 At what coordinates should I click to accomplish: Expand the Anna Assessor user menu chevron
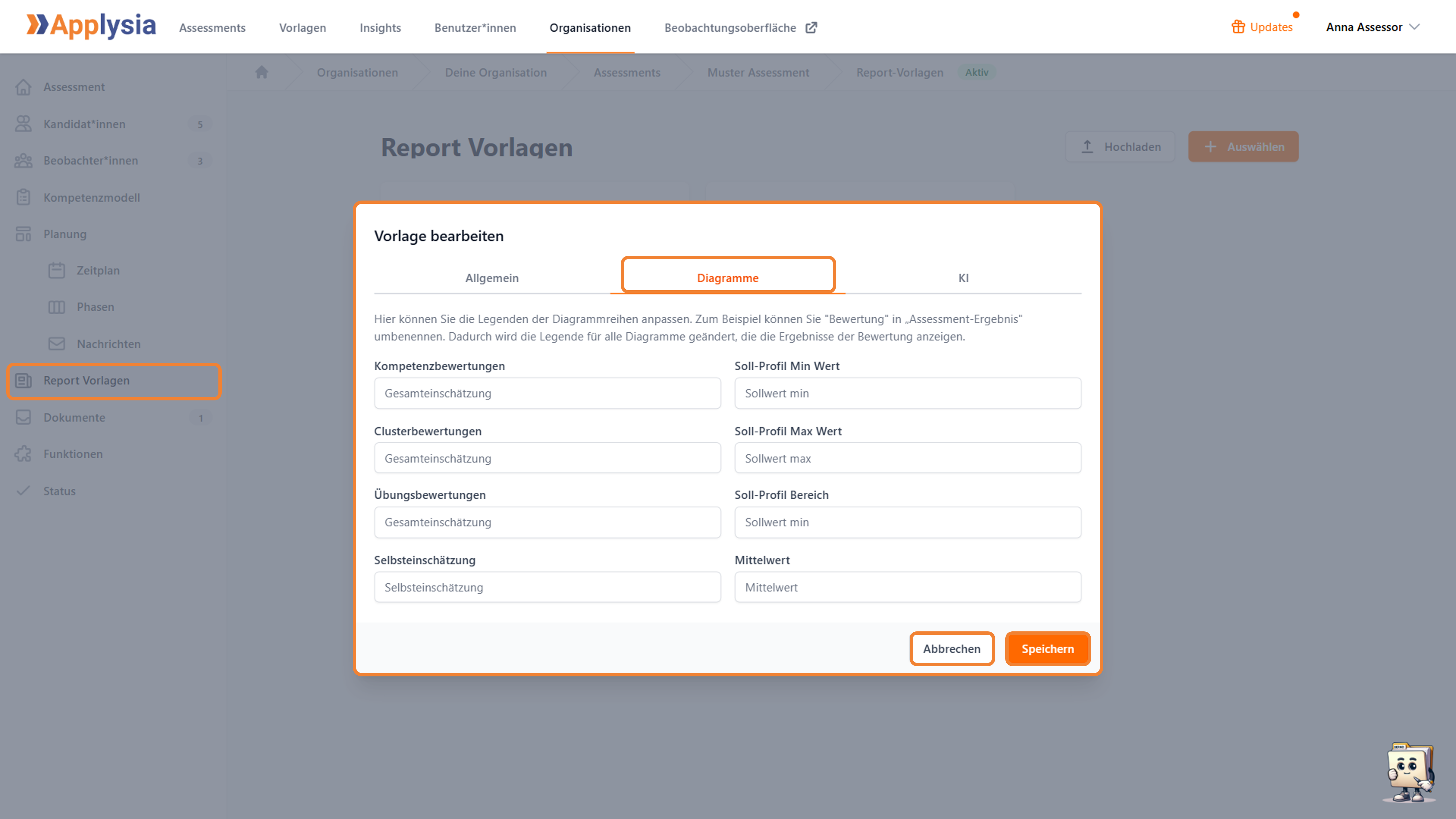click(x=1415, y=27)
